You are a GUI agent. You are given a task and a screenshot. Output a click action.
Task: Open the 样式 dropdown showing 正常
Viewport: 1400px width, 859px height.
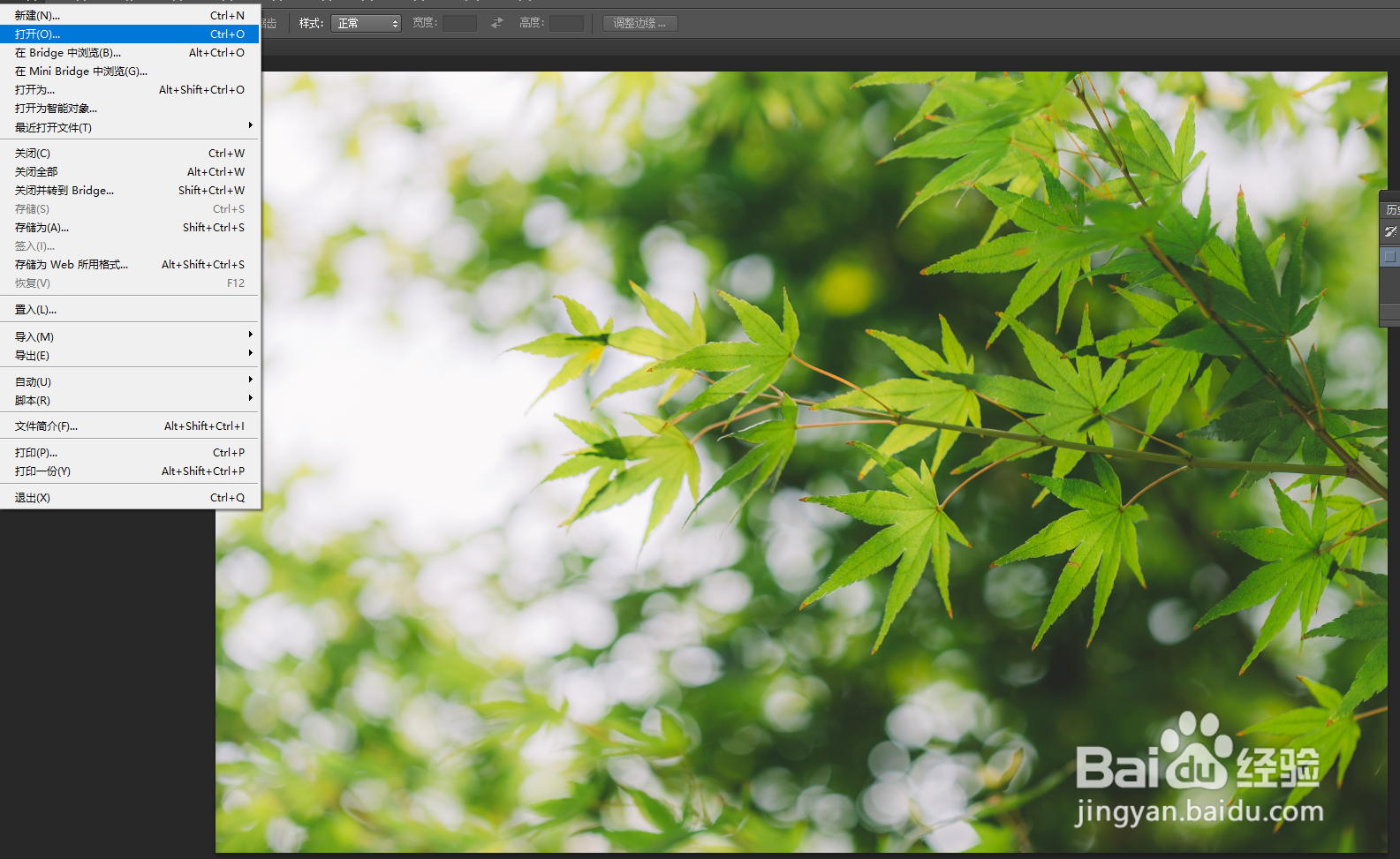[366, 23]
